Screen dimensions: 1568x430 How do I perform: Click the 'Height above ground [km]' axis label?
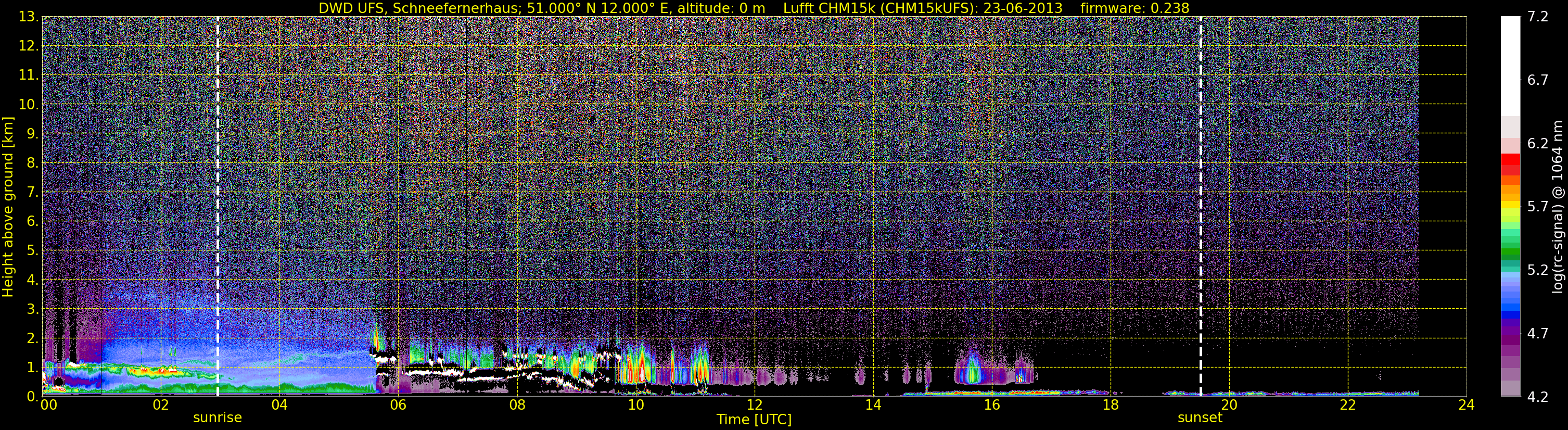coord(7,207)
